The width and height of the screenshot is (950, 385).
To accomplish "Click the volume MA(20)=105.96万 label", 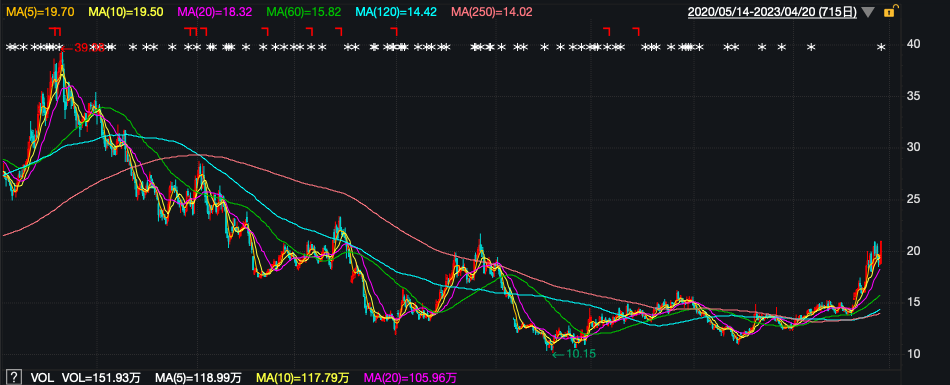I will point(410,378).
